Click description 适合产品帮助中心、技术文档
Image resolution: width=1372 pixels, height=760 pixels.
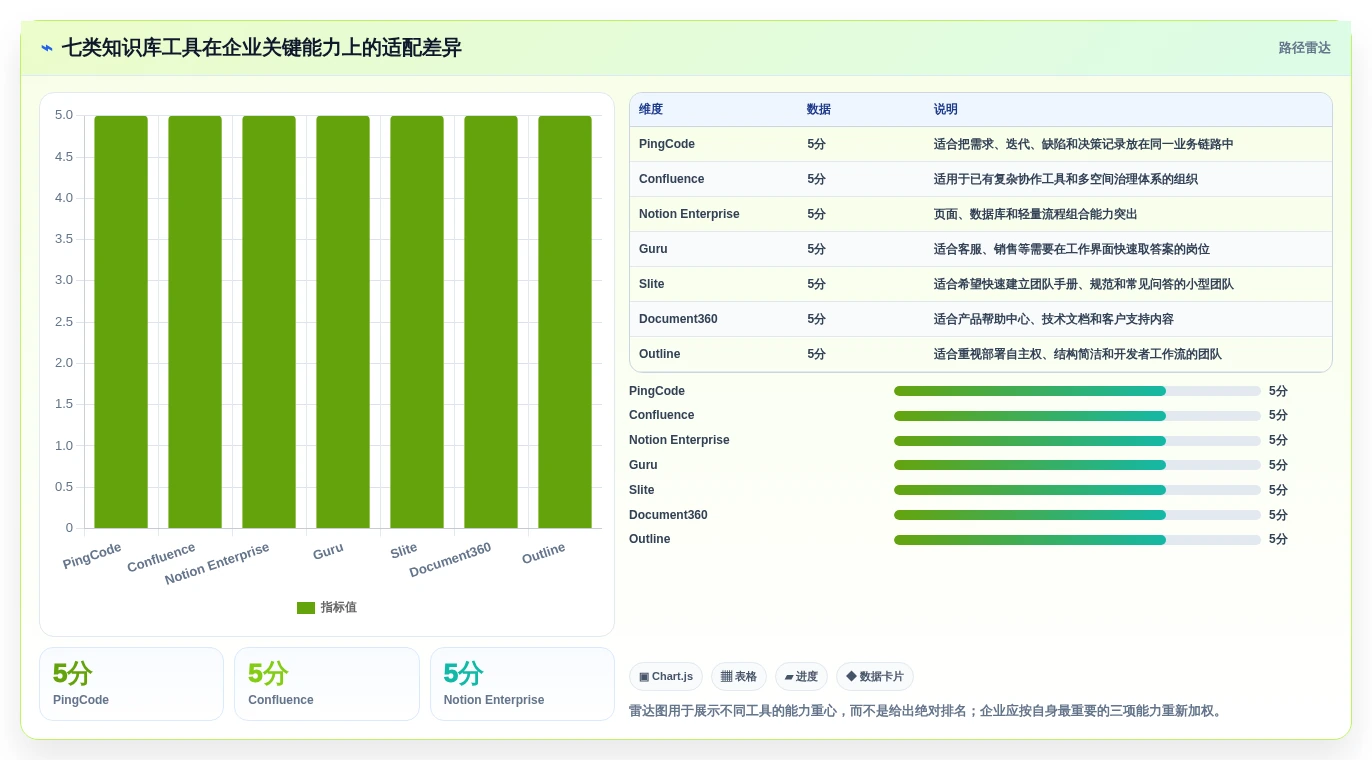tap(1054, 319)
